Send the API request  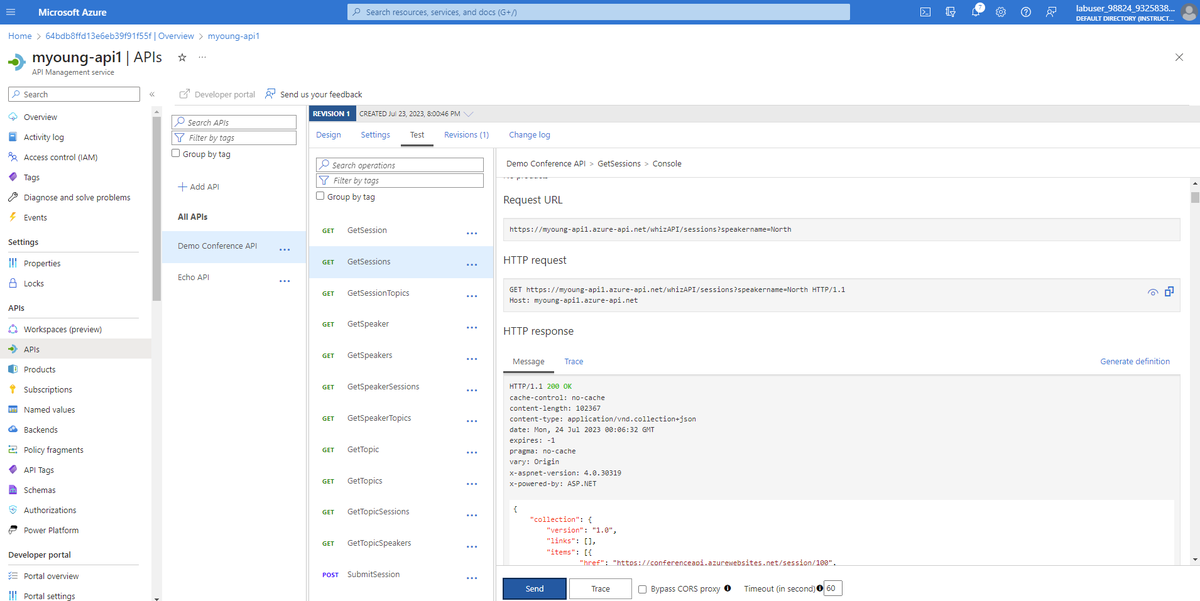(535, 589)
